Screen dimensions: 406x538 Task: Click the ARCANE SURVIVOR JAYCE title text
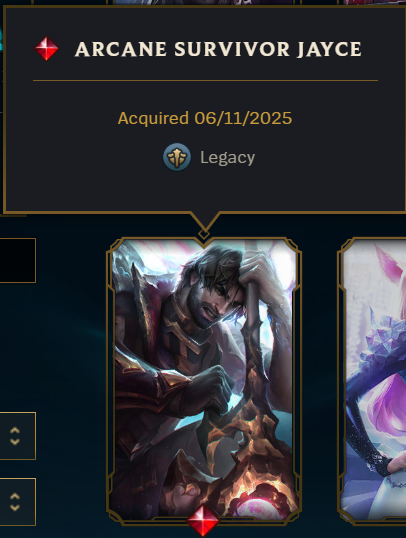(x=218, y=49)
